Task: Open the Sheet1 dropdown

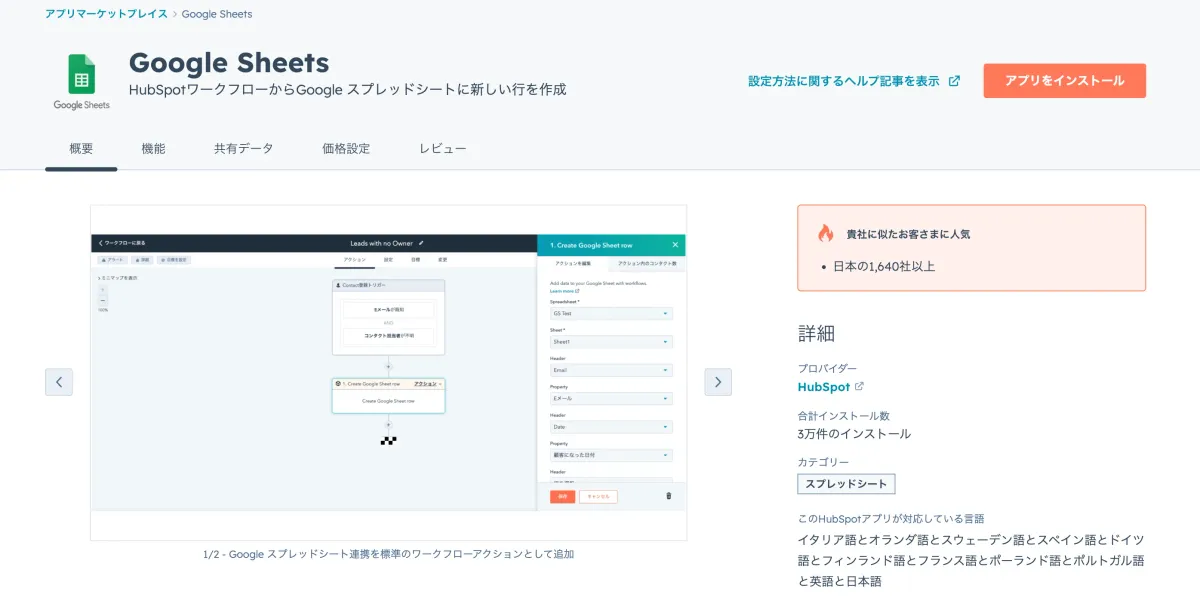Action: pyautogui.click(x=611, y=343)
